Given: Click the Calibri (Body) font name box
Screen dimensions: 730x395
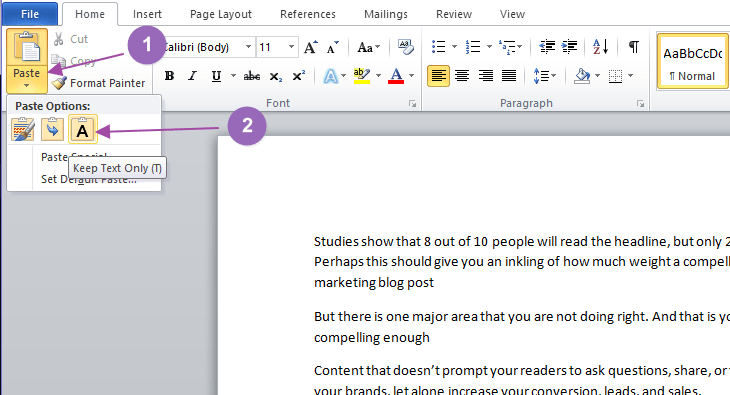Looking at the screenshot, I should pos(203,47).
